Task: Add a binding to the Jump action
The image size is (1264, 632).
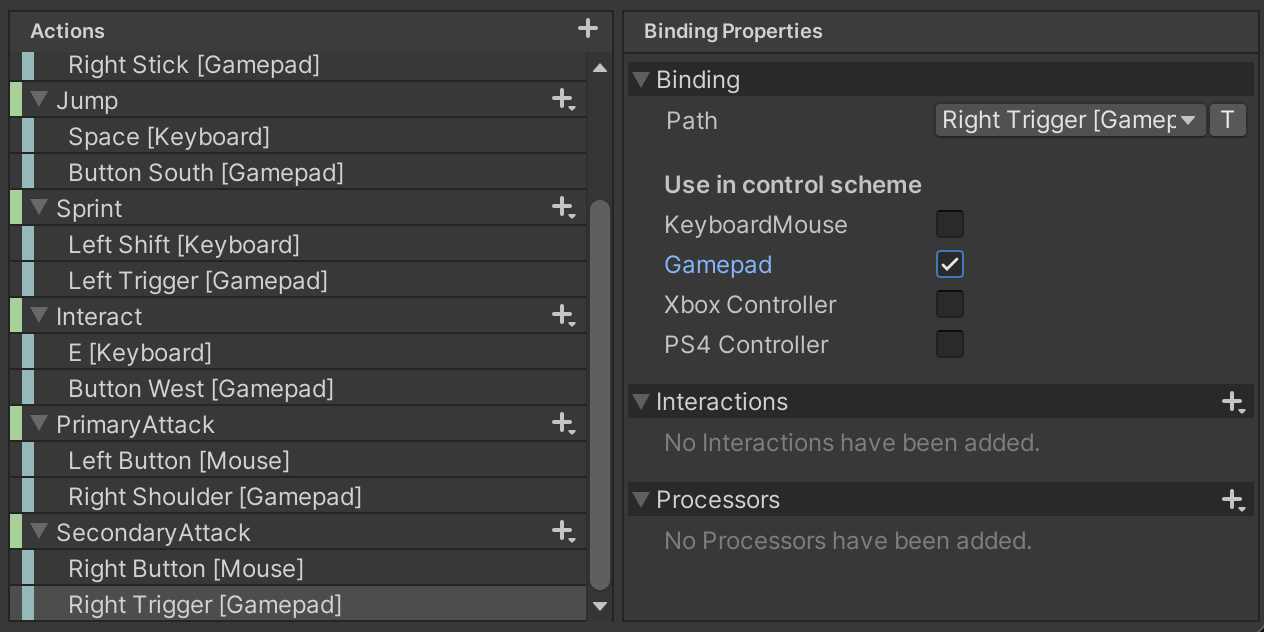Action: 563,100
